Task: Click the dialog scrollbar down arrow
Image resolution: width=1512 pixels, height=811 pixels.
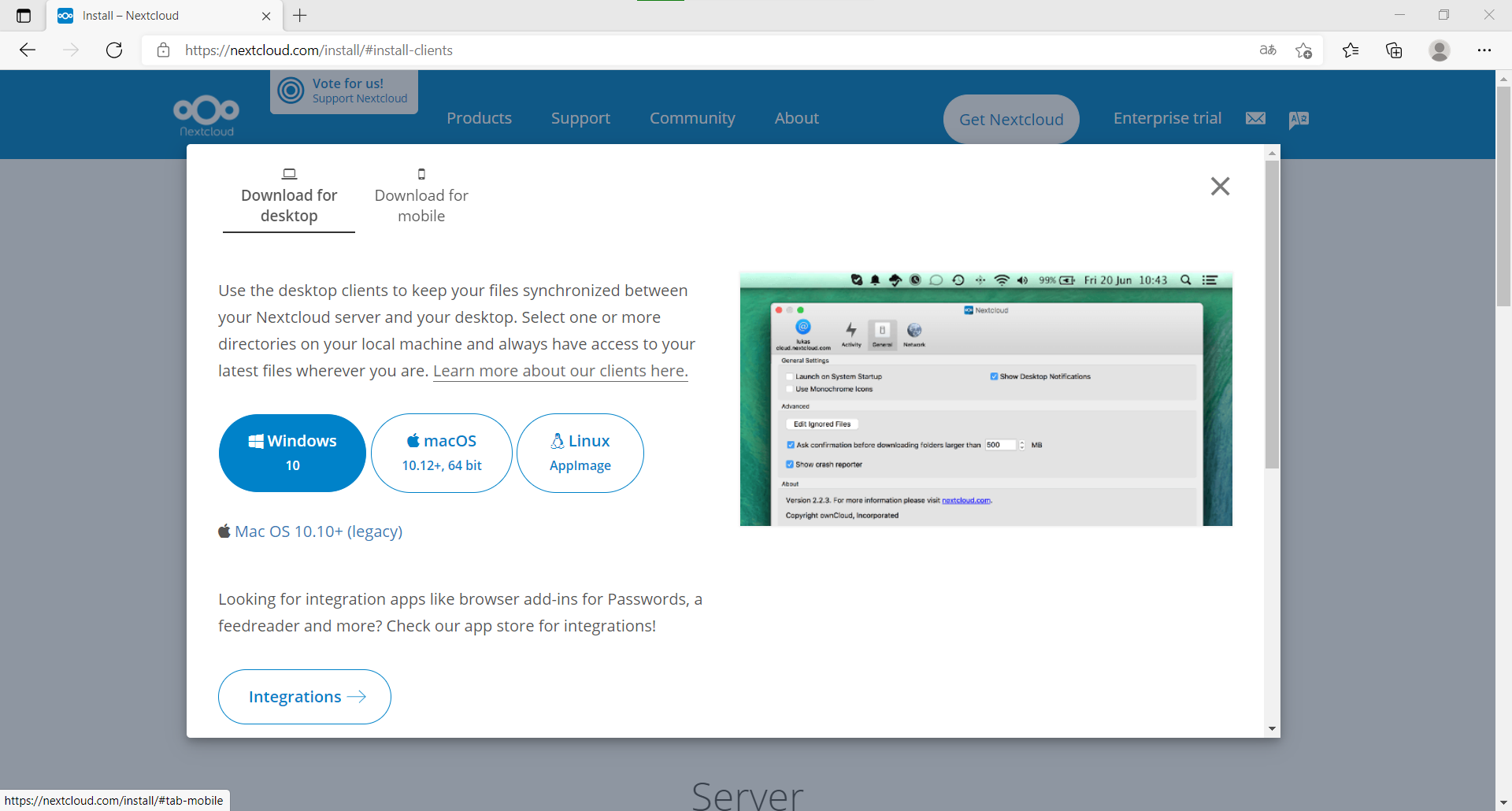Action: [x=1272, y=729]
